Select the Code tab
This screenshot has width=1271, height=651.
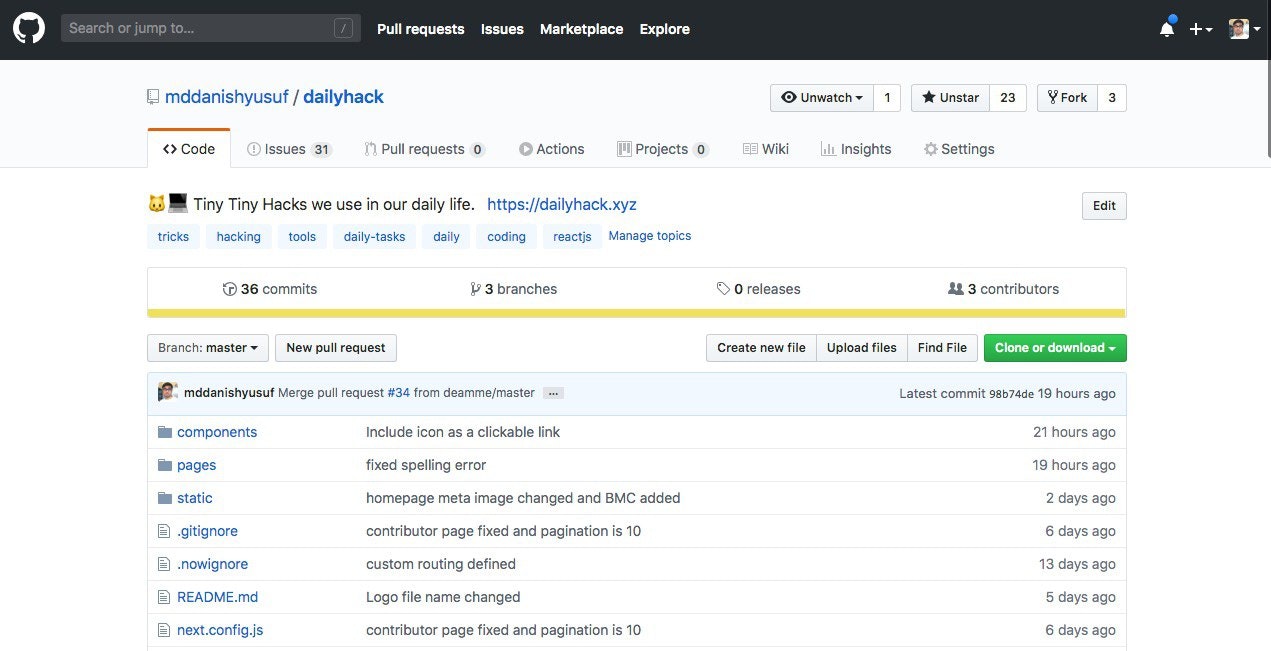[x=189, y=149]
